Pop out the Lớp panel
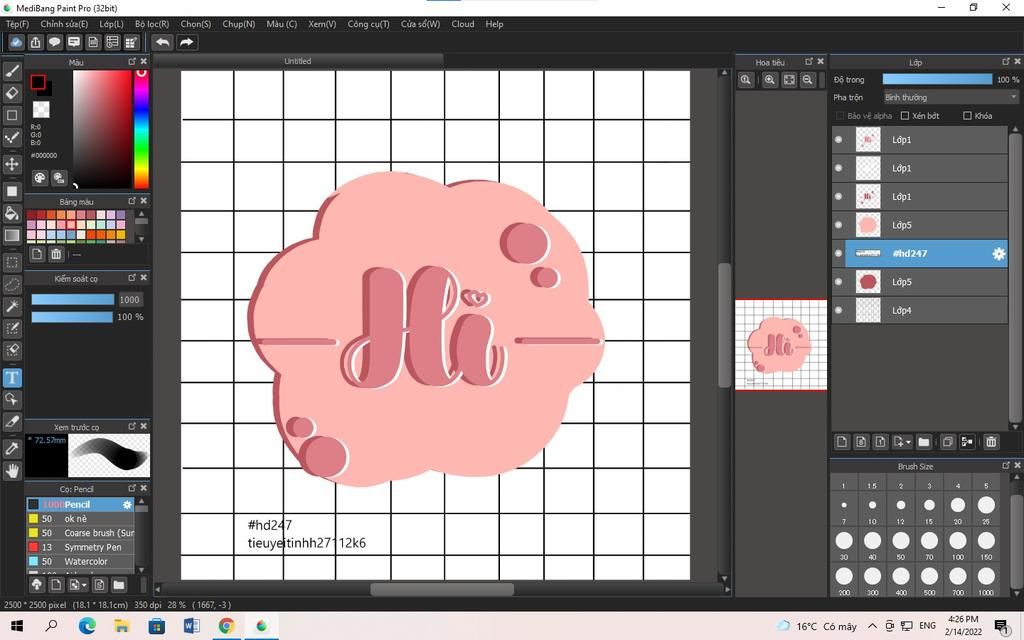 [1006, 61]
